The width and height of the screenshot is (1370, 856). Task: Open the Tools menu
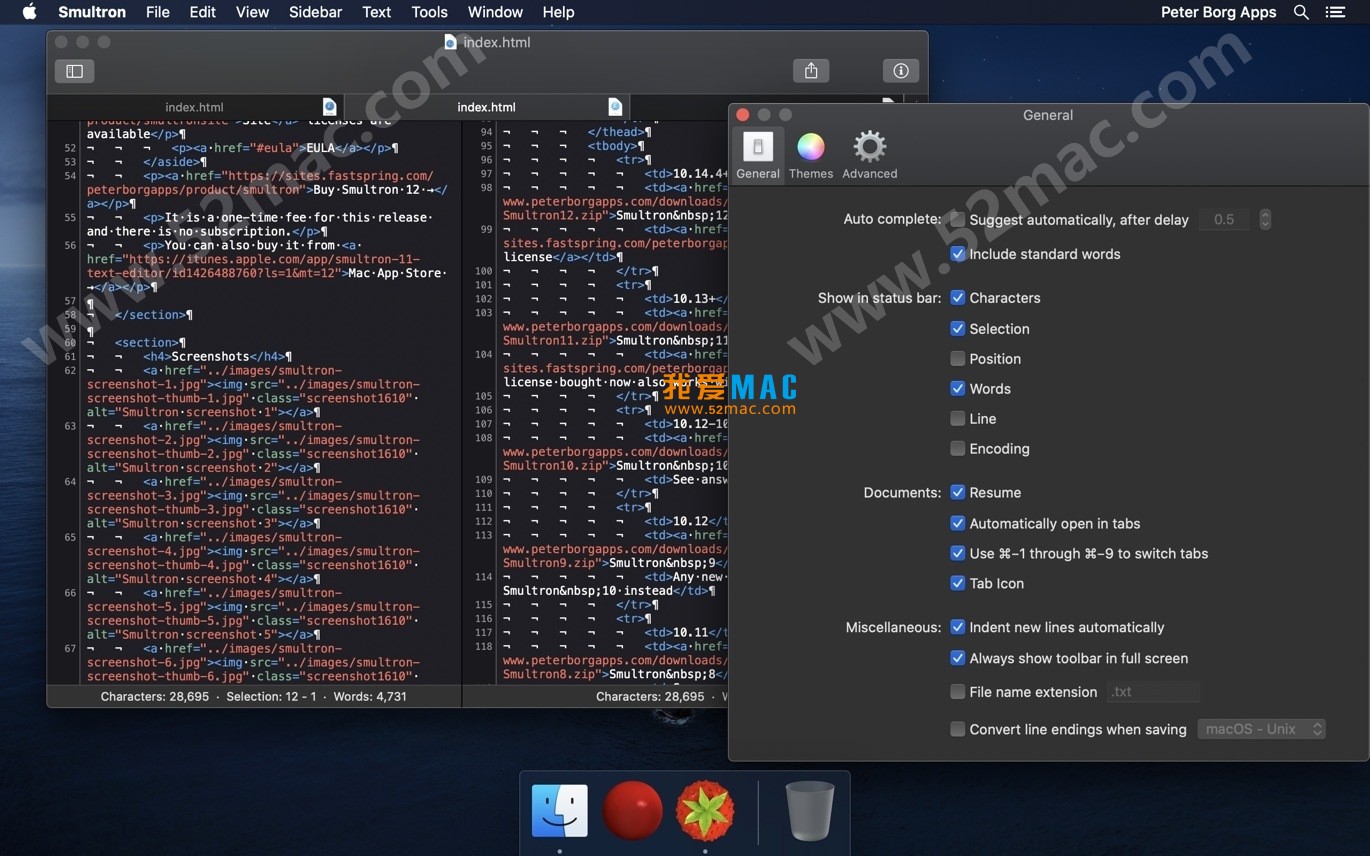429,12
